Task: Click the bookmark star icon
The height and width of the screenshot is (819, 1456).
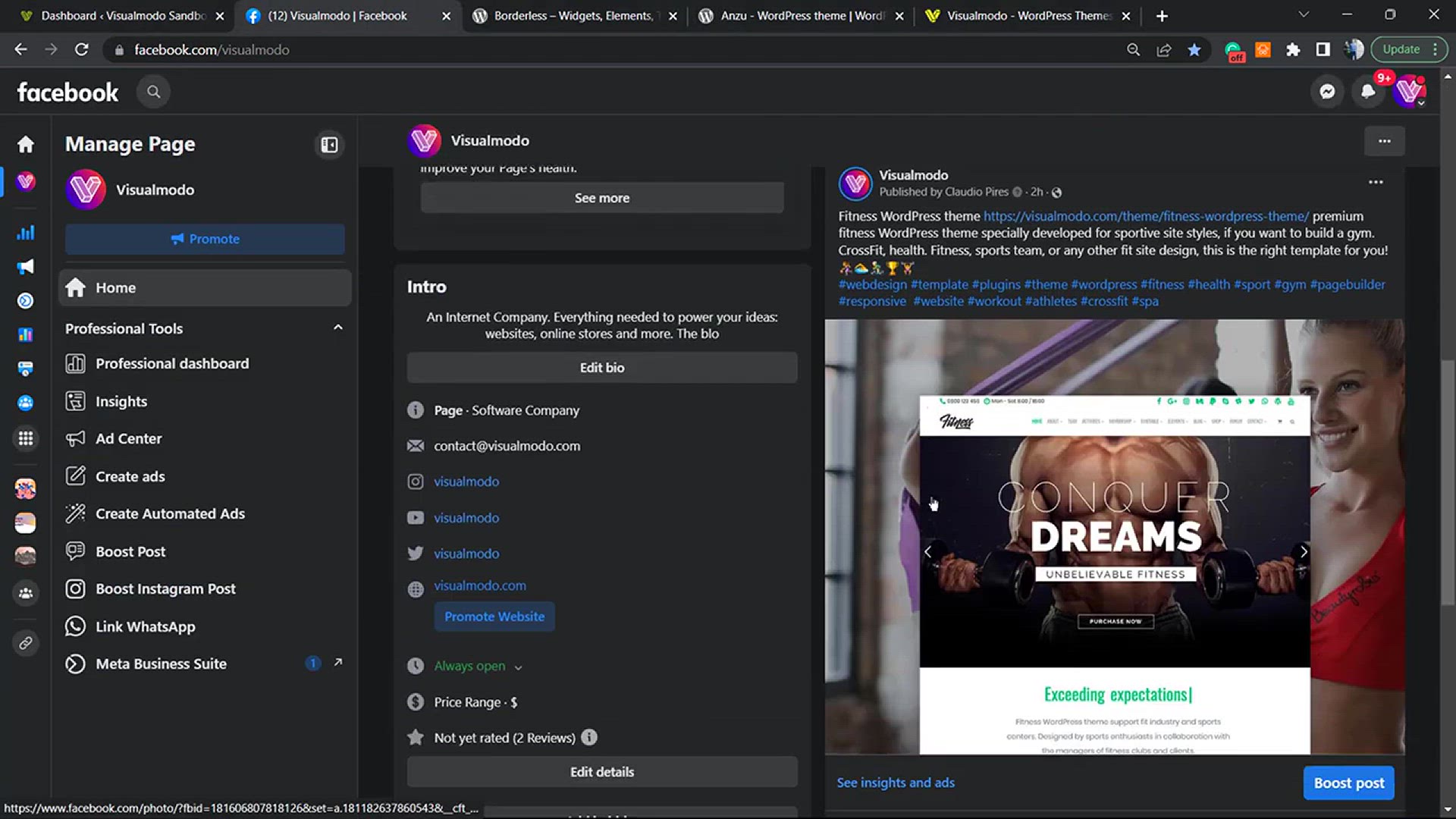Action: click(1194, 49)
